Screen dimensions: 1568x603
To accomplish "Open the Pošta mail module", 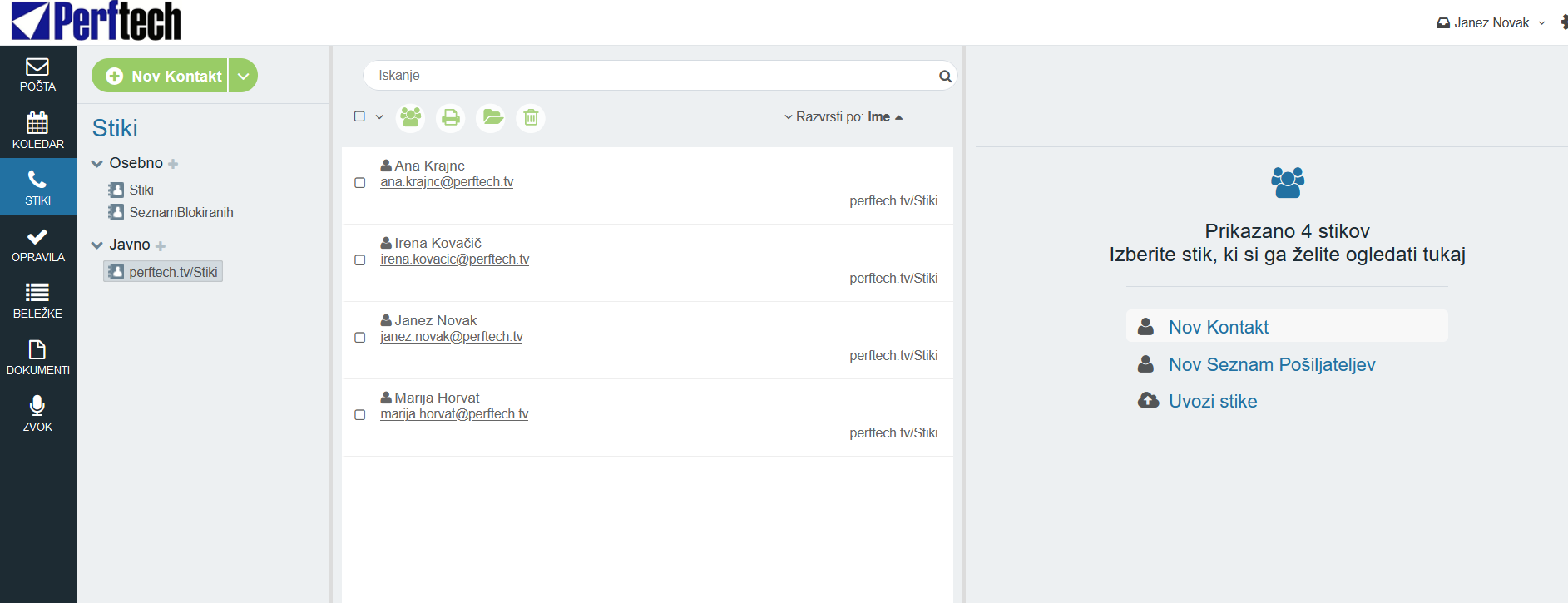I will (x=37, y=74).
